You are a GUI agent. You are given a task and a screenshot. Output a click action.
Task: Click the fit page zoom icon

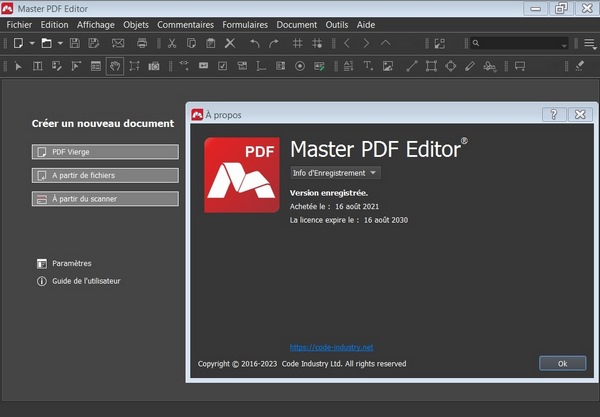(440, 43)
